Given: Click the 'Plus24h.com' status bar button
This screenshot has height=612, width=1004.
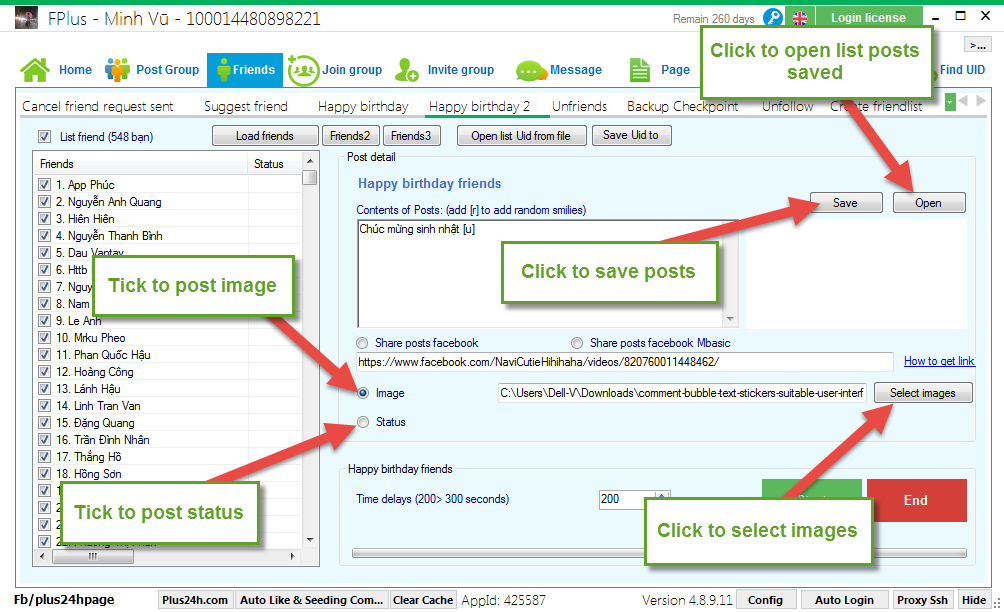Looking at the screenshot, I should click(x=195, y=600).
